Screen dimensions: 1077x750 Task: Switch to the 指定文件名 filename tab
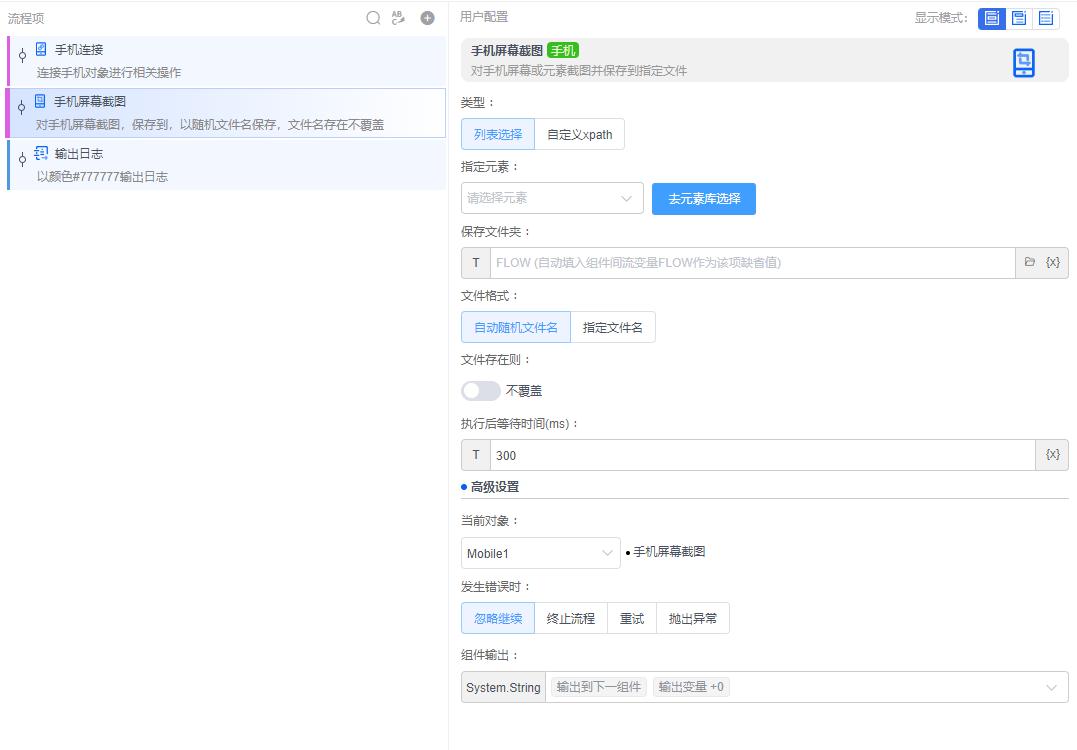(613, 327)
